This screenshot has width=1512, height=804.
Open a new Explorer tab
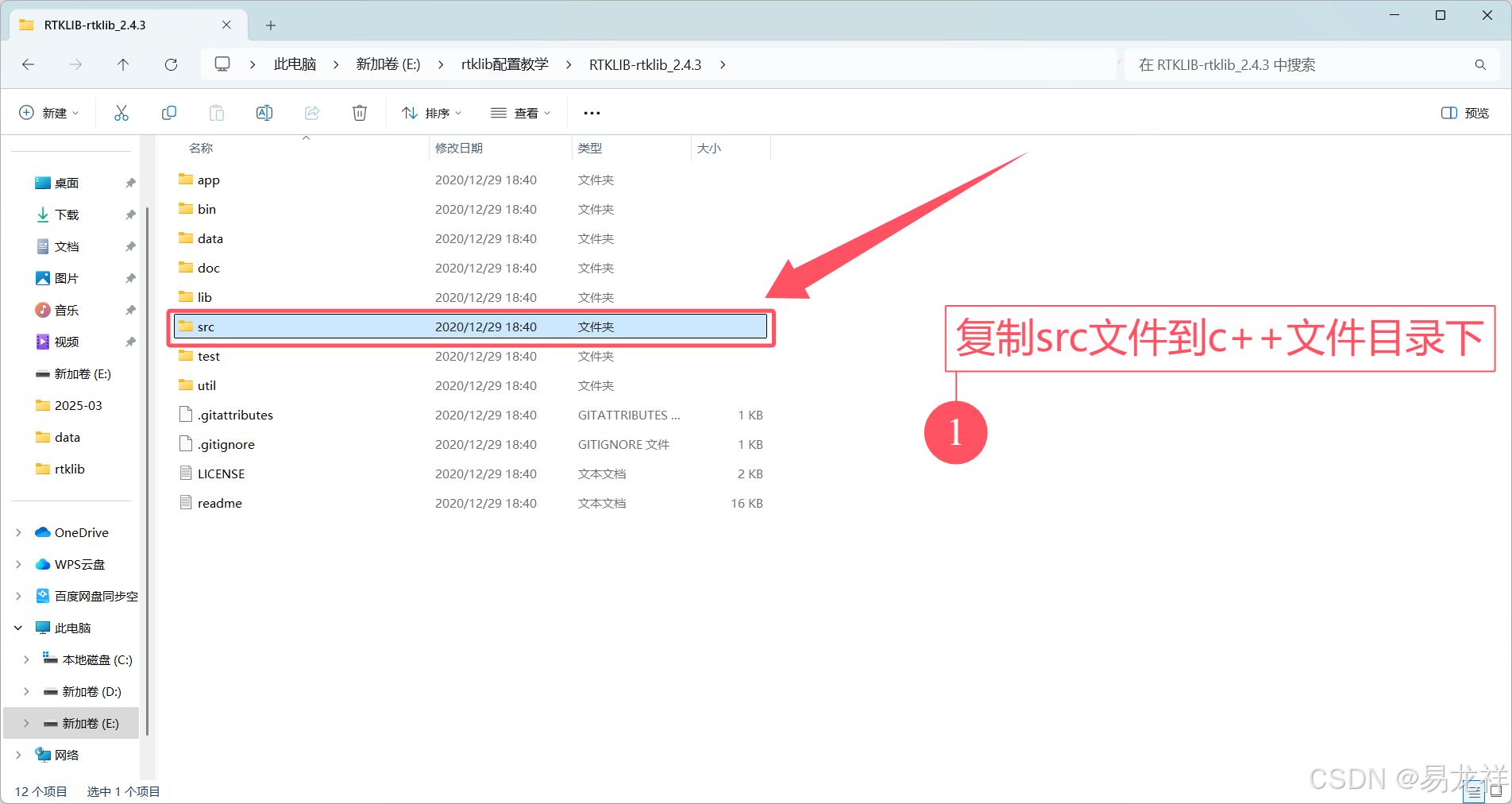click(x=271, y=25)
